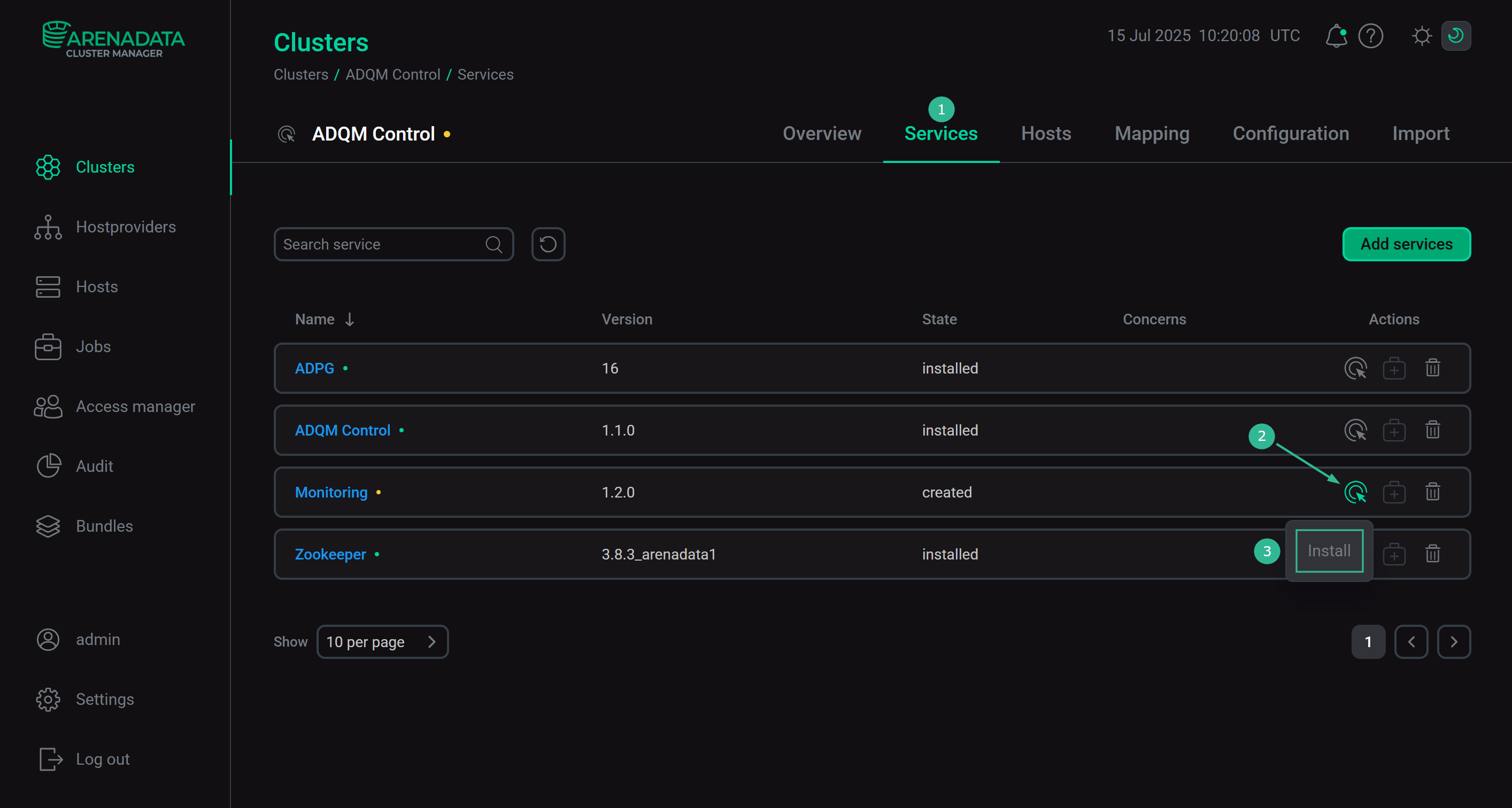Delete the ADPG service
The width and height of the screenshot is (1512, 808).
pos(1432,368)
